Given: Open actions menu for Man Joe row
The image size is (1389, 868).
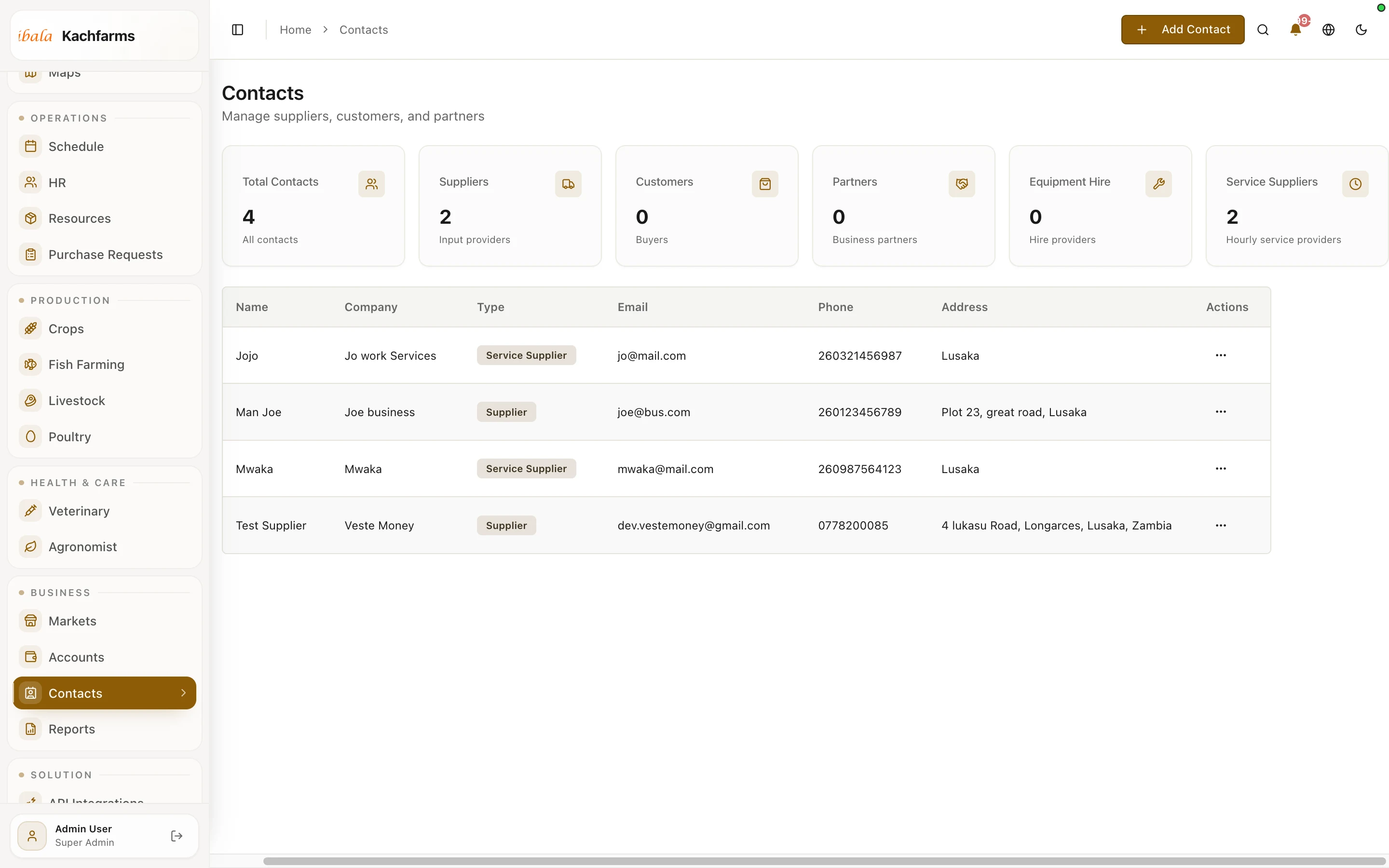Looking at the screenshot, I should click(1221, 412).
